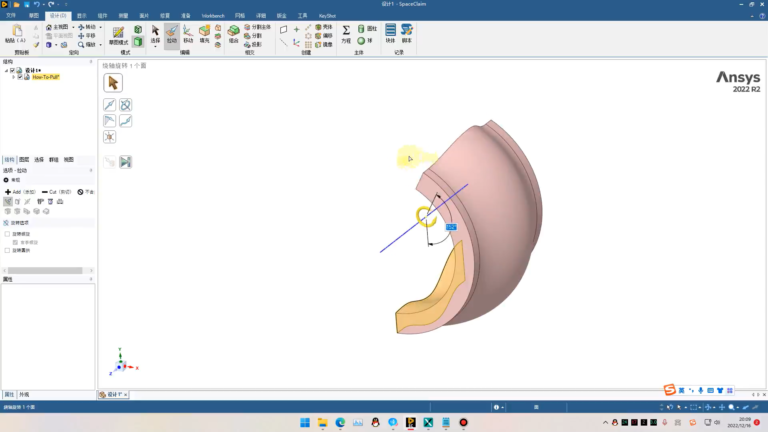This screenshot has width=768, height=432.
Task: Click the Up To tool guide play-arrow icon
Action: click(x=125, y=162)
